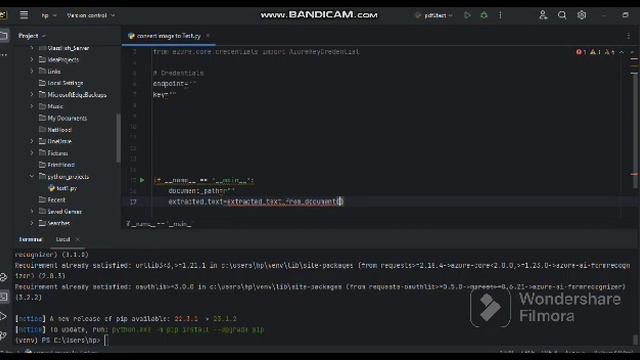640x360 pixels.
Task: Open the hp project selector dropdown
Action: [49, 16]
